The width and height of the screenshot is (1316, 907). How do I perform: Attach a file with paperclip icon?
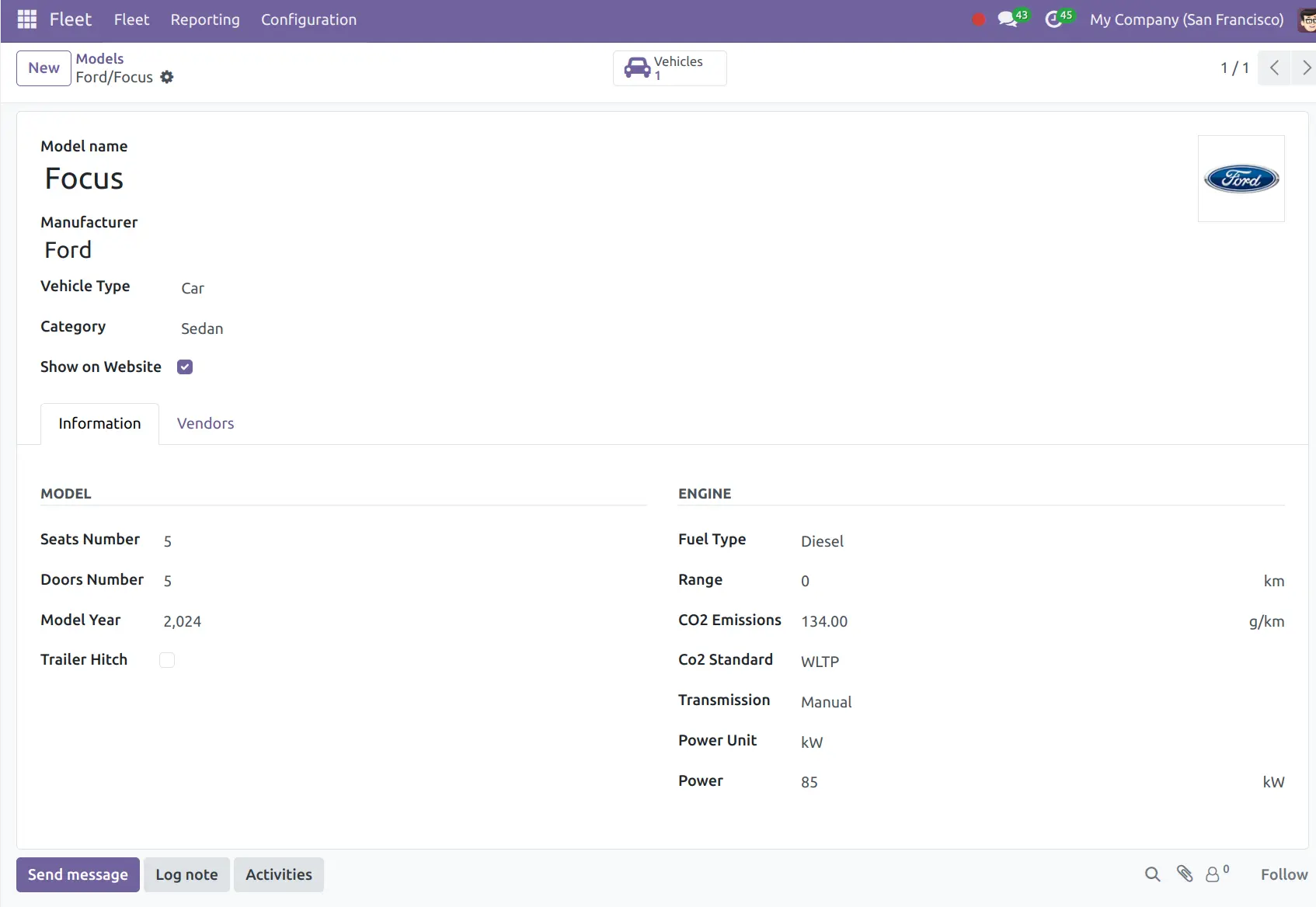[x=1185, y=874]
